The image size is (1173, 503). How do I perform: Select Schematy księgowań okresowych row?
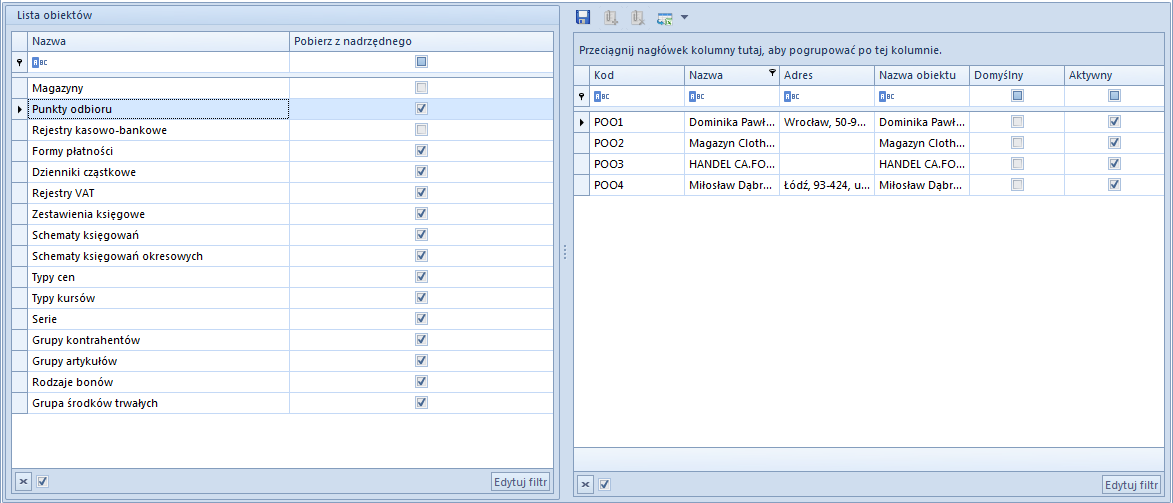click(283, 256)
